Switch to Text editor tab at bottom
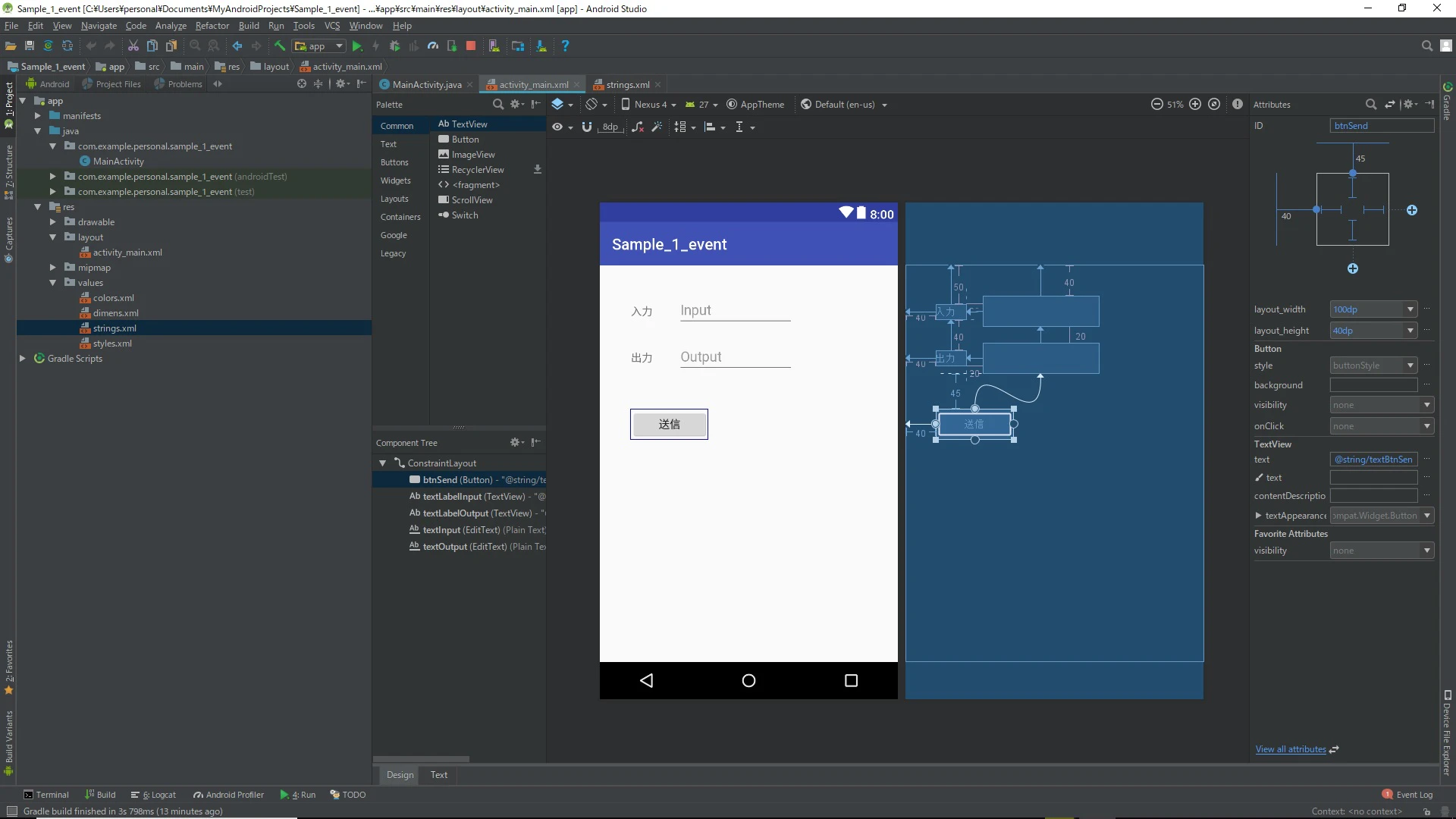This screenshot has height=819, width=1456. [x=439, y=775]
